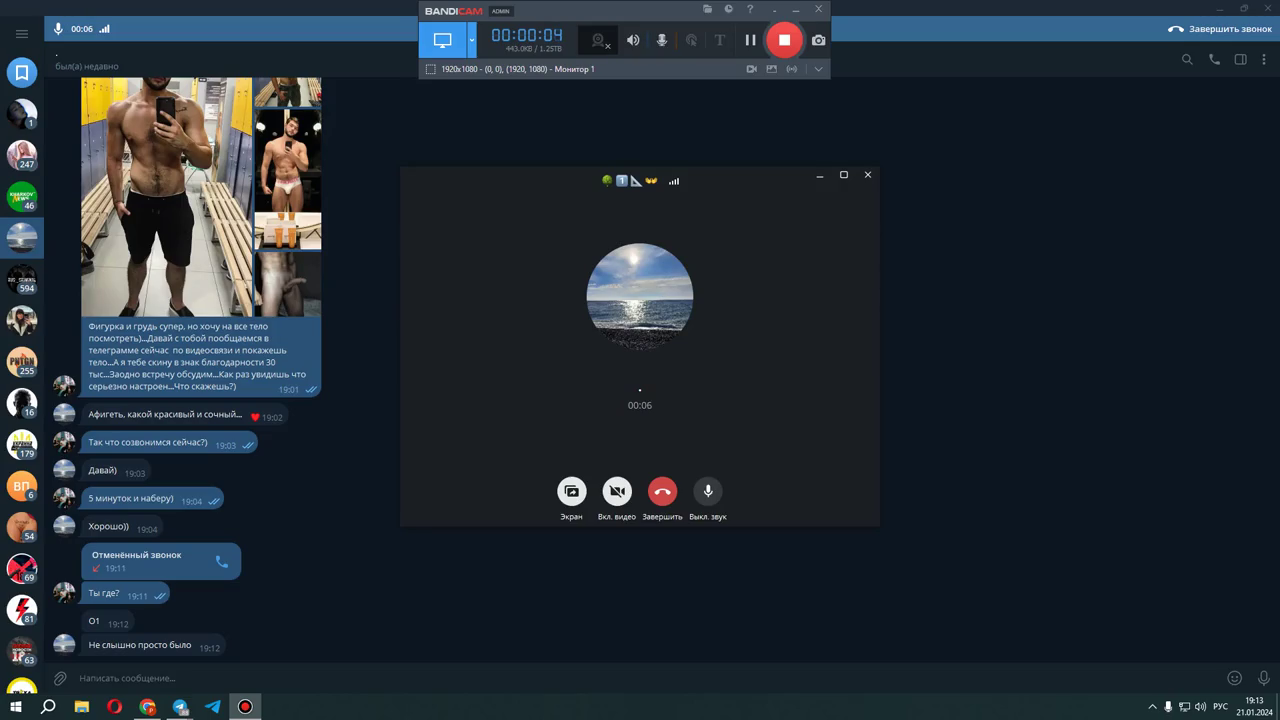Open the Telegram hamburger menu
1280x720 pixels.
click(21, 32)
